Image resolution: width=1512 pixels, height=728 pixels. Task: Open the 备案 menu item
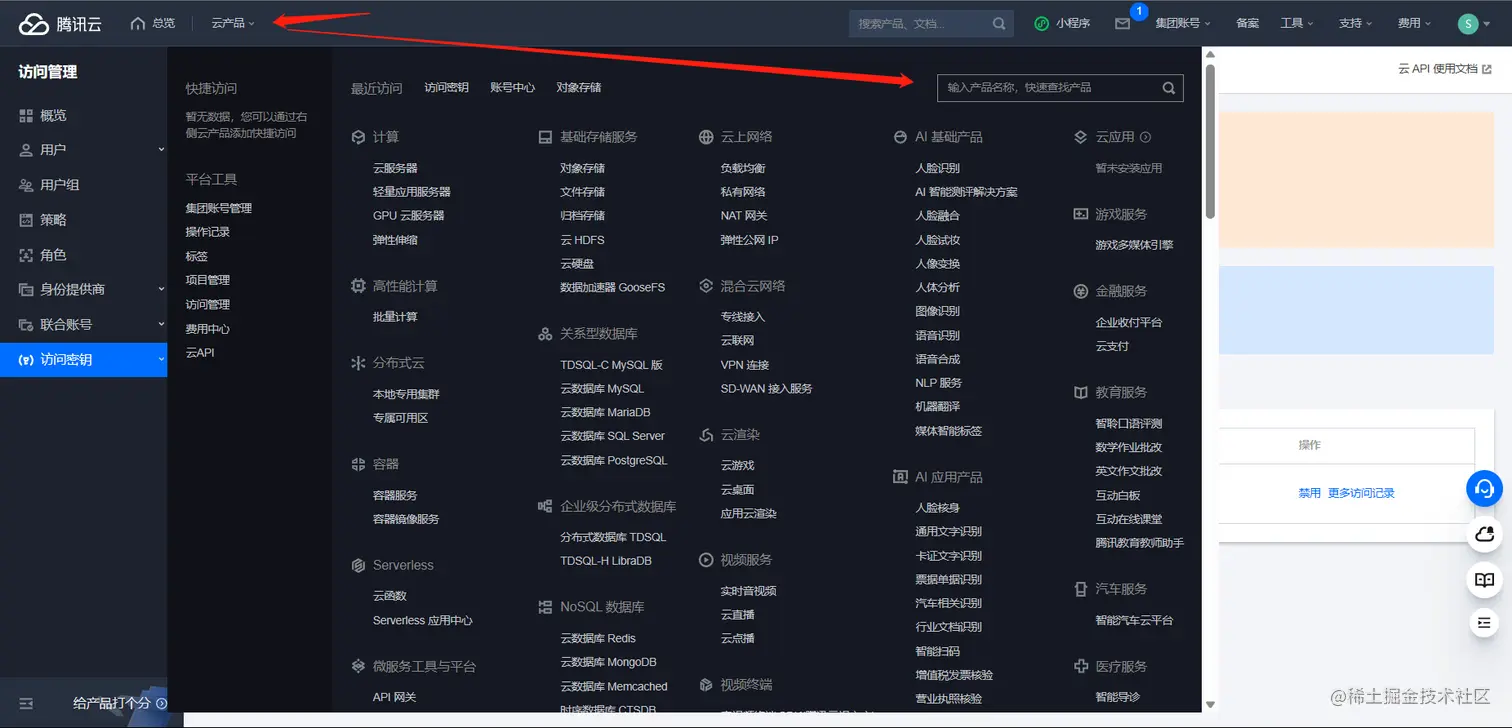coord(1247,23)
